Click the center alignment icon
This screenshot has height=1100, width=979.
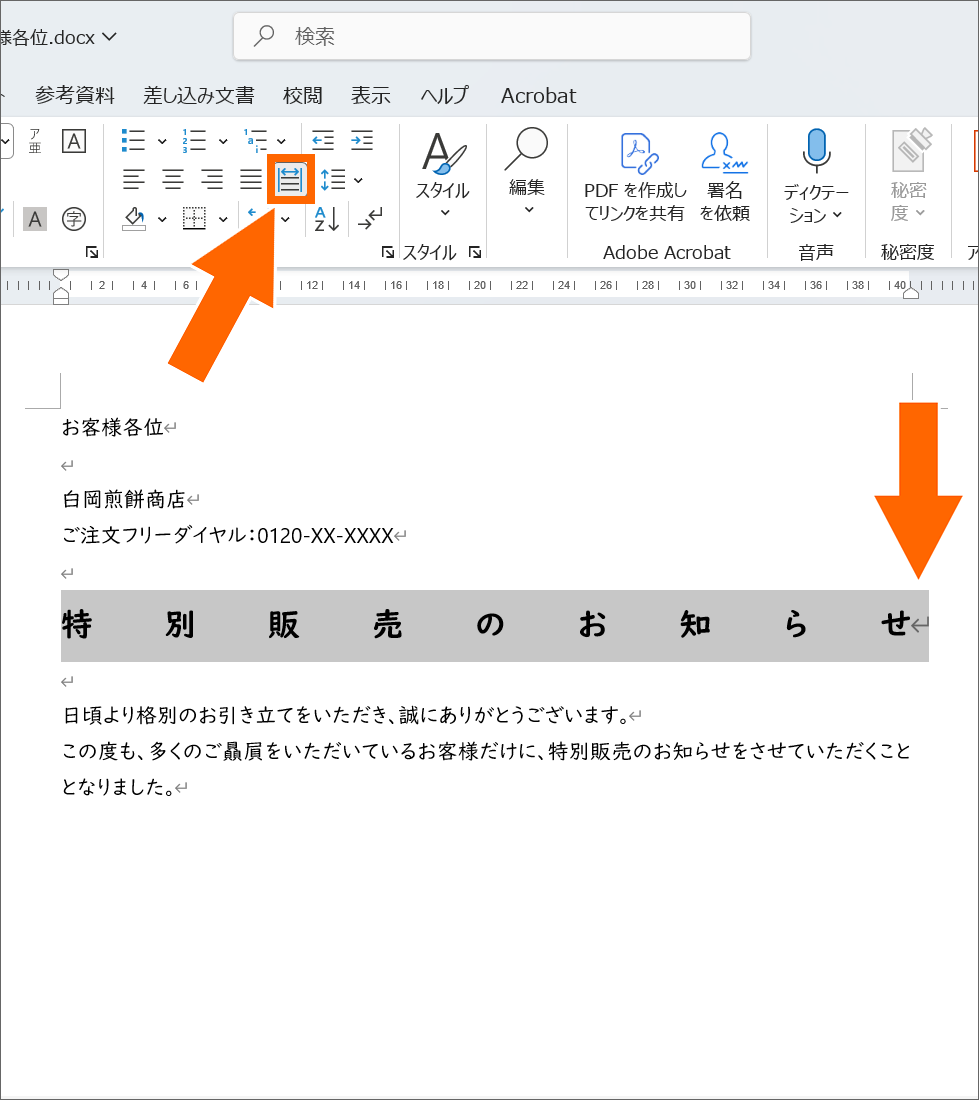[172, 179]
